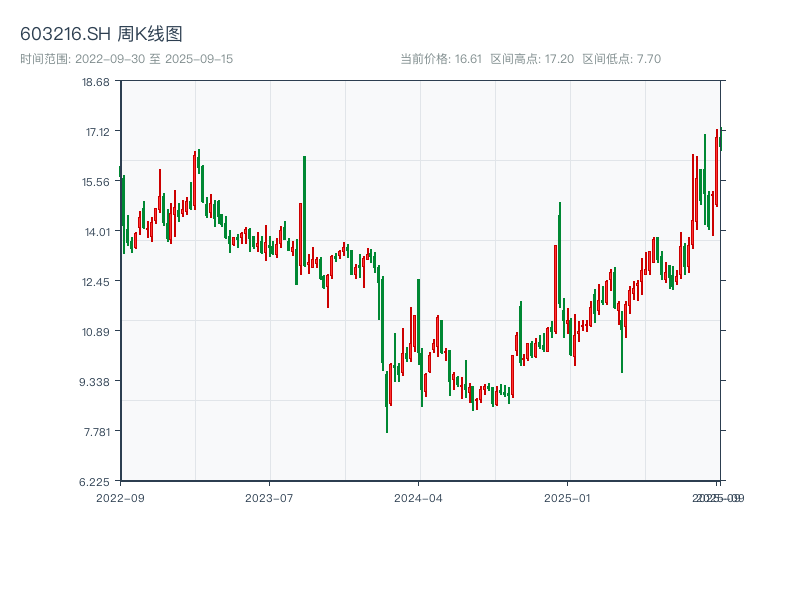Click the tall green candle of mid-2023
Screen dimensions: 800x600
tap(305, 211)
